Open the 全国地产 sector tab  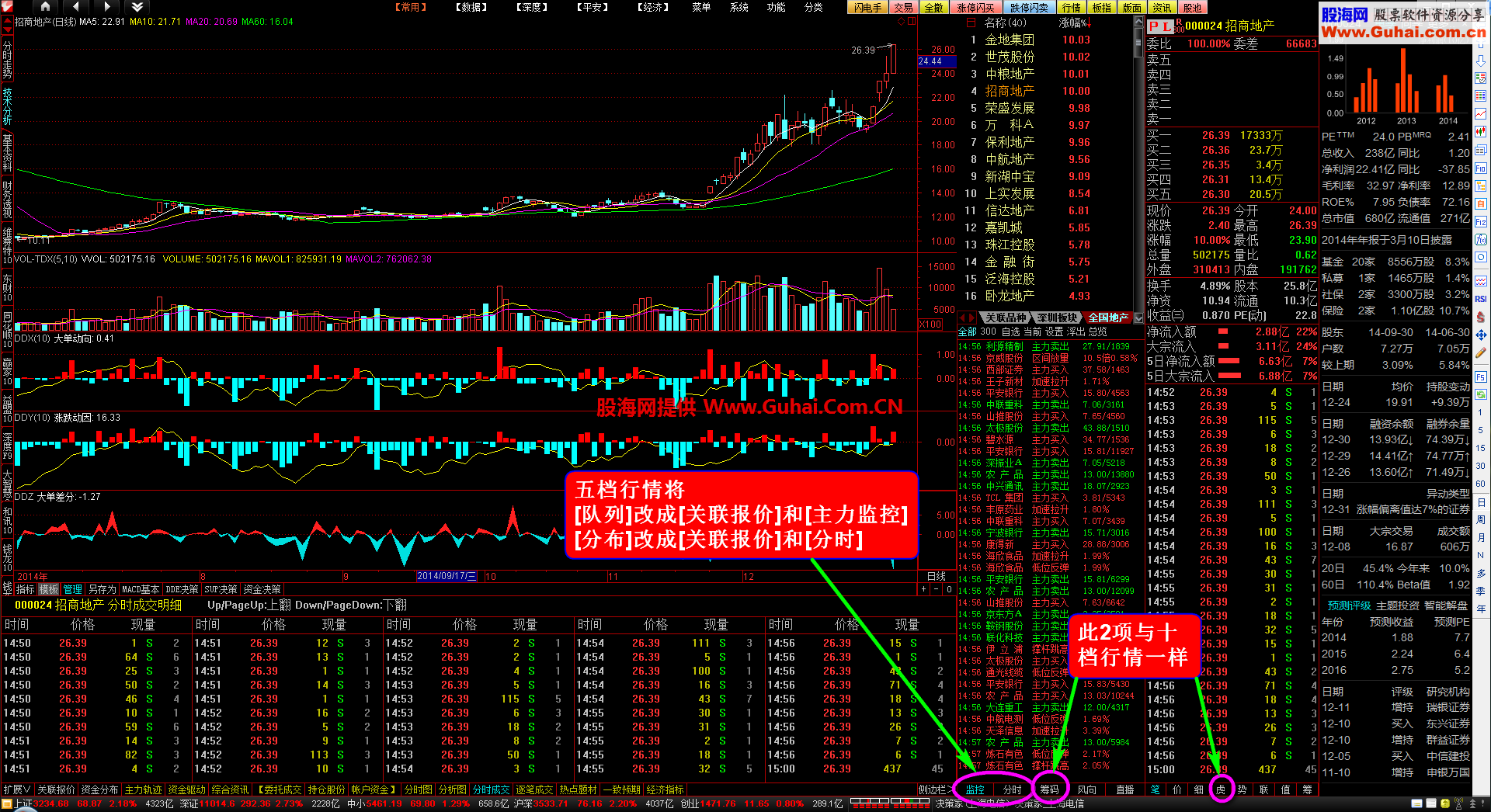(1108, 318)
